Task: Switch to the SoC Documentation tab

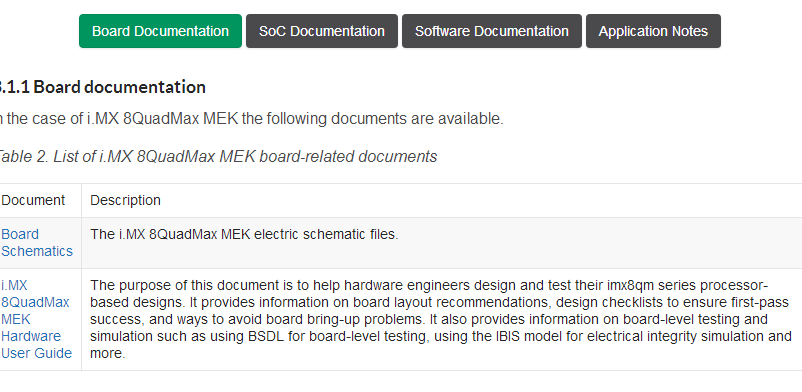Action: click(322, 31)
